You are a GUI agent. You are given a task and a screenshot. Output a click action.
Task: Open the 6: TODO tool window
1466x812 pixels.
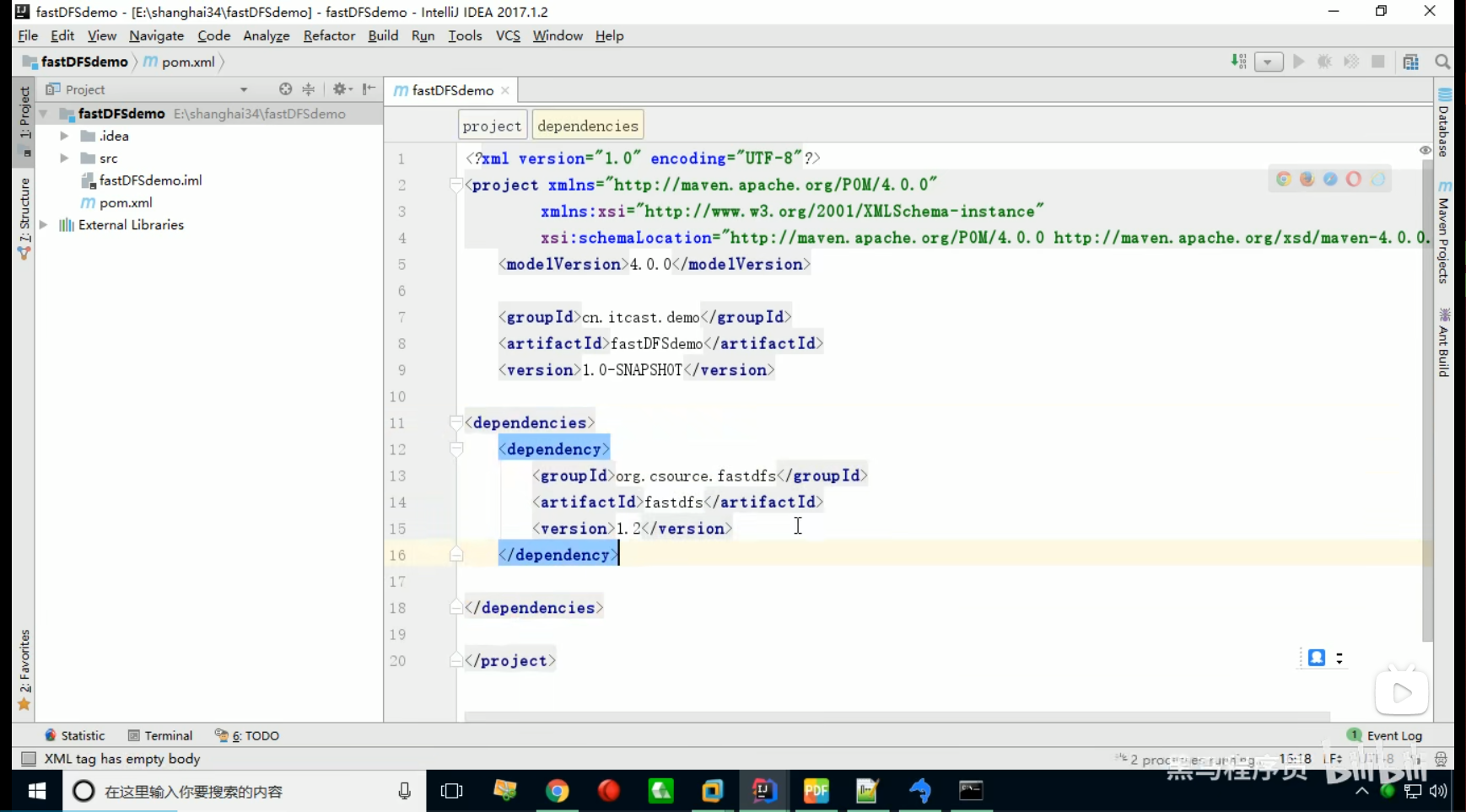click(x=247, y=735)
